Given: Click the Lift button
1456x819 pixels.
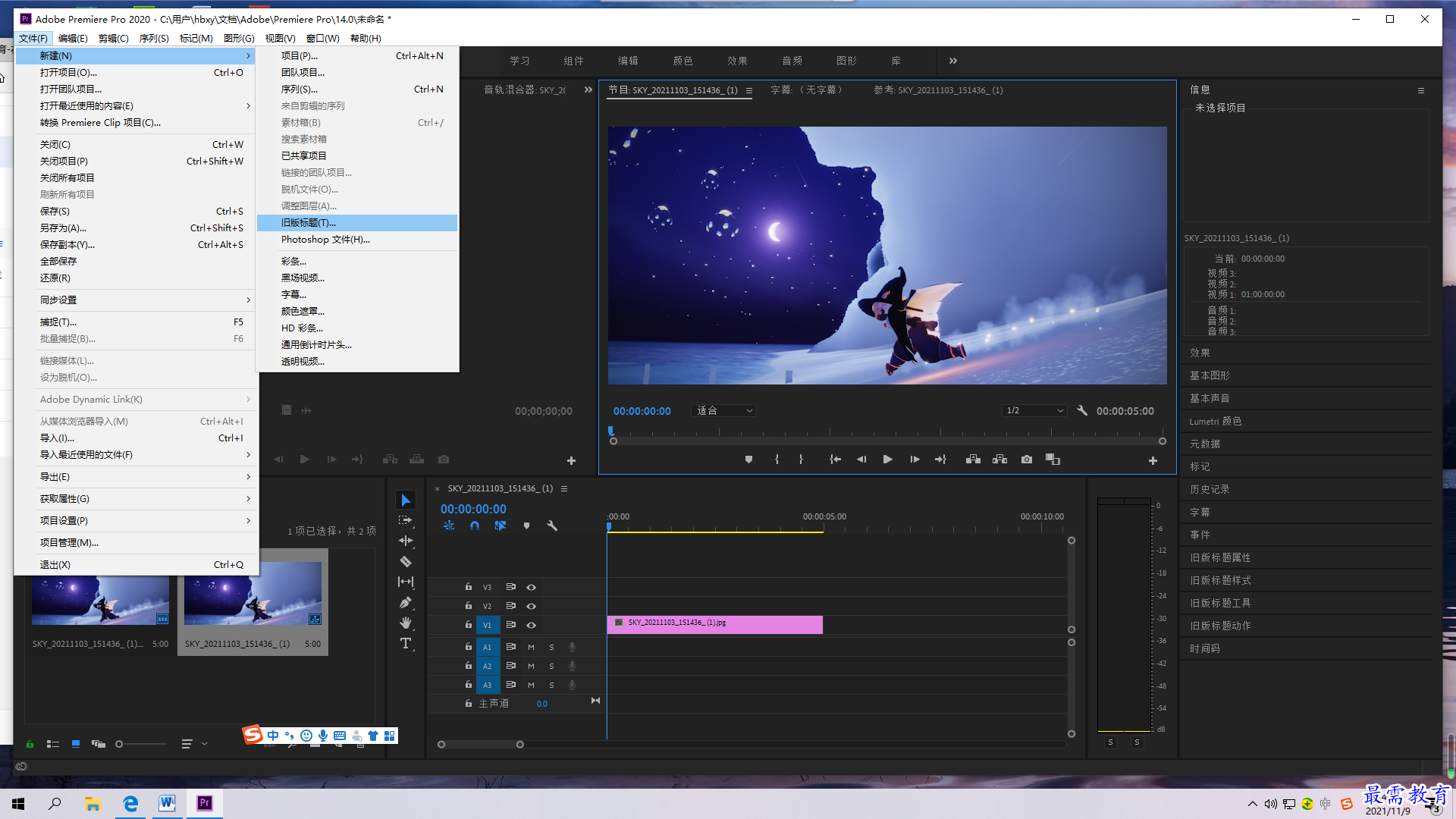Looking at the screenshot, I should click(x=973, y=460).
